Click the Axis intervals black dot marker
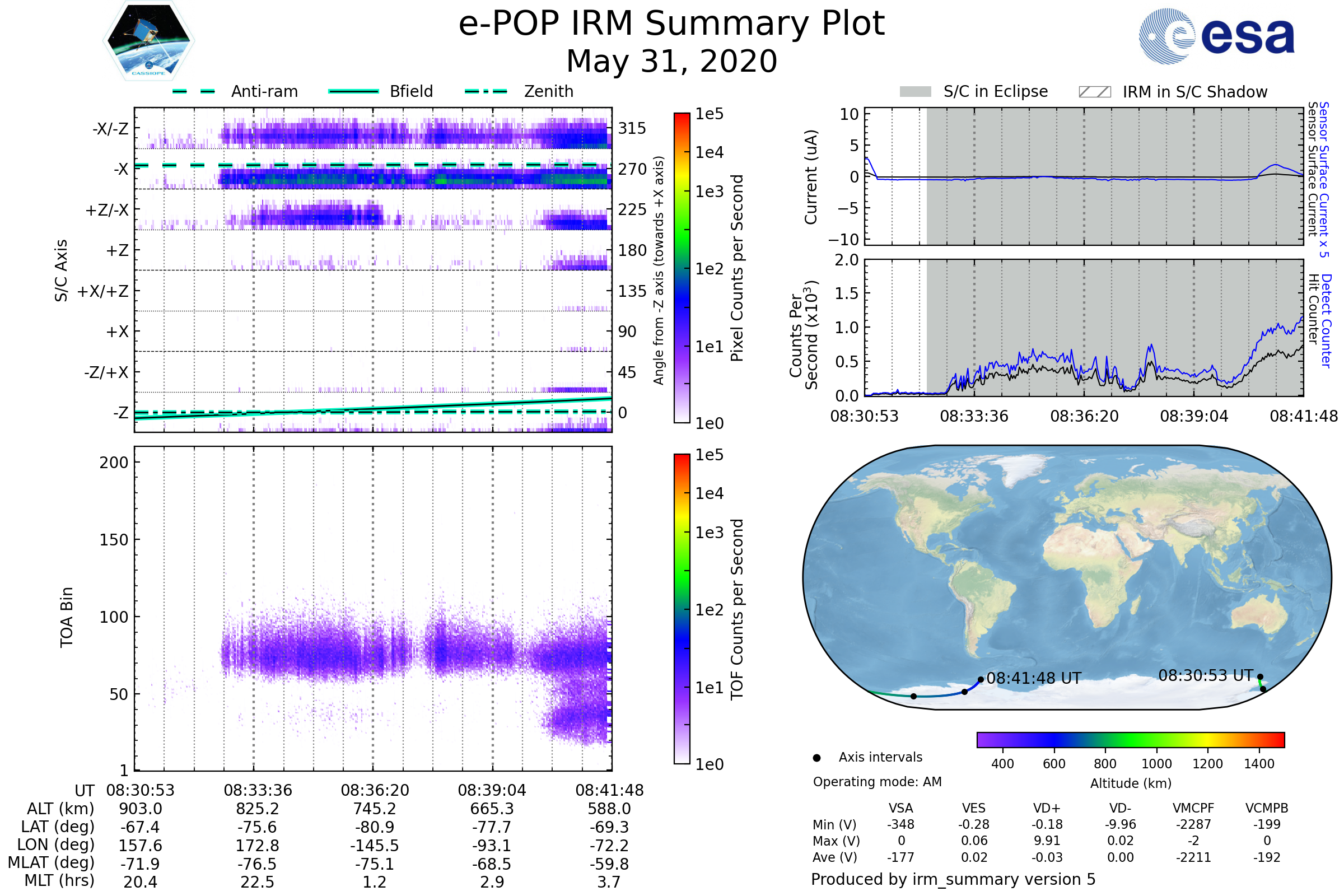Viewport: 1344px width, 896px height. click(816, 758)
